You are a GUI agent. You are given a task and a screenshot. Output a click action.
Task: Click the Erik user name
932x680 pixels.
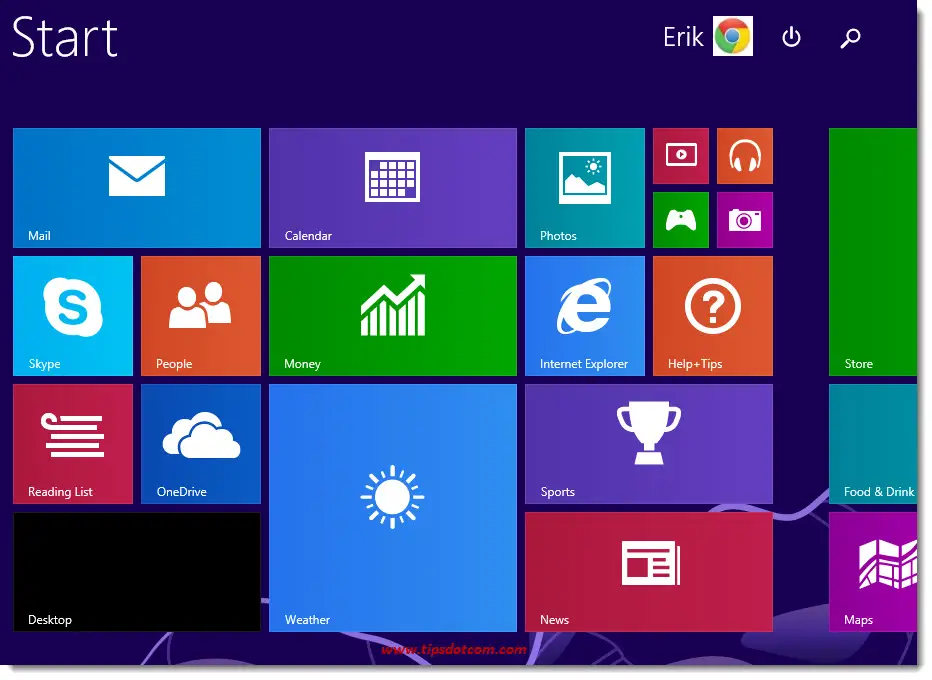pyautogui.click(x=684, y=37)
